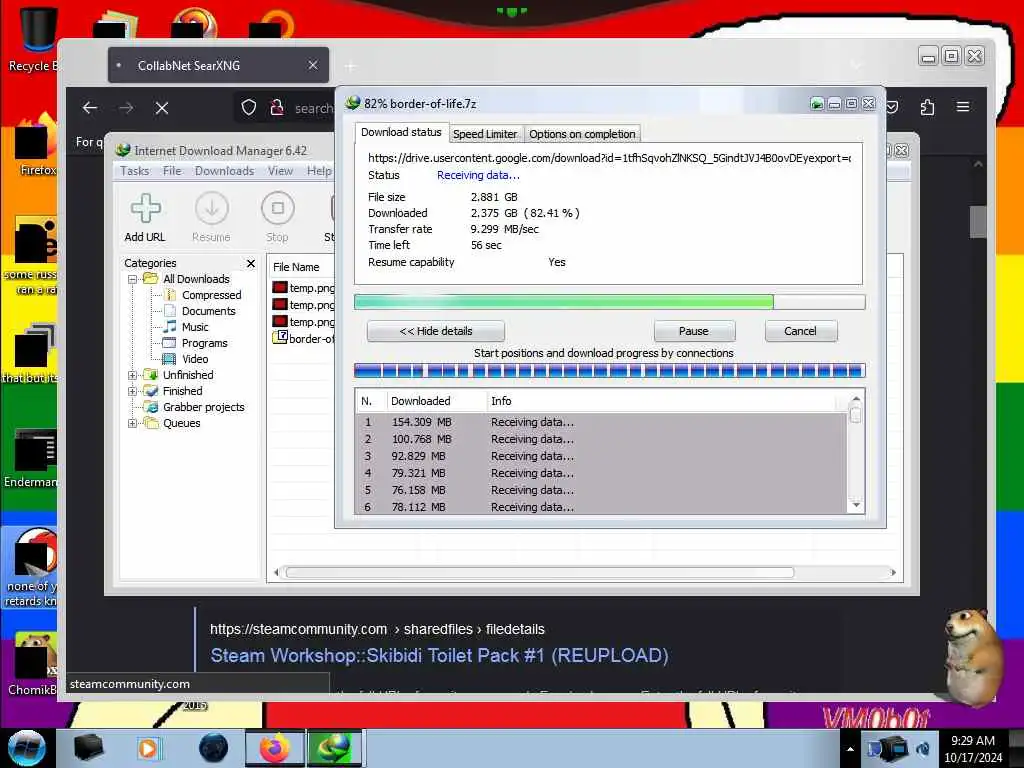This screenshot has height=768, width=1024.
Task: Select the Programs category
Action: pyautogui.click(x=204, y=343)
